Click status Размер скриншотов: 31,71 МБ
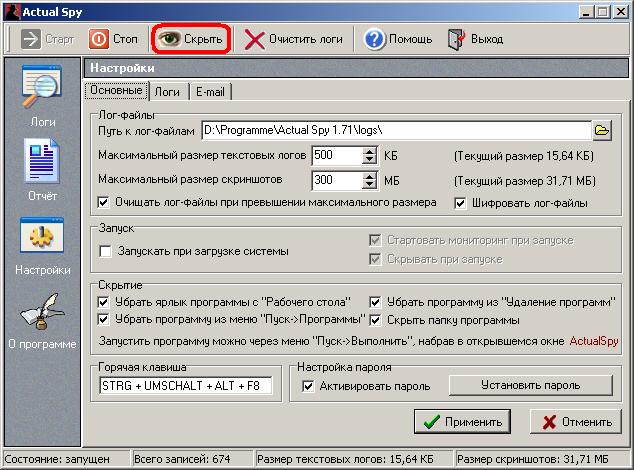The width and height of the screenshot is (634, 470). tap(533, 459)
